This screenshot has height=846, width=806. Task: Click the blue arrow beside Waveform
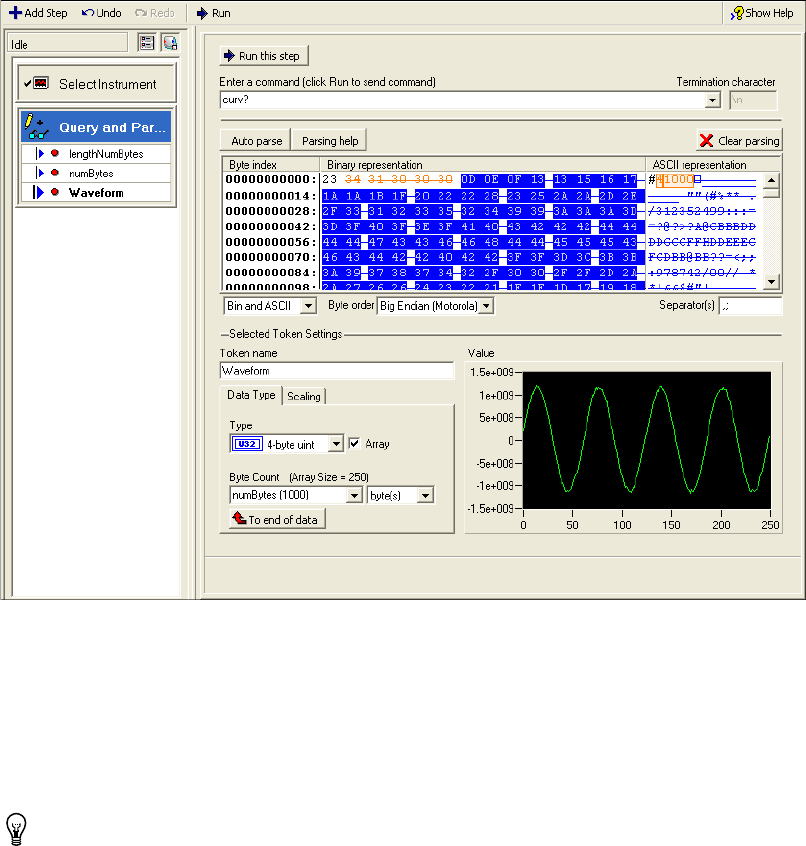(38, 193)
